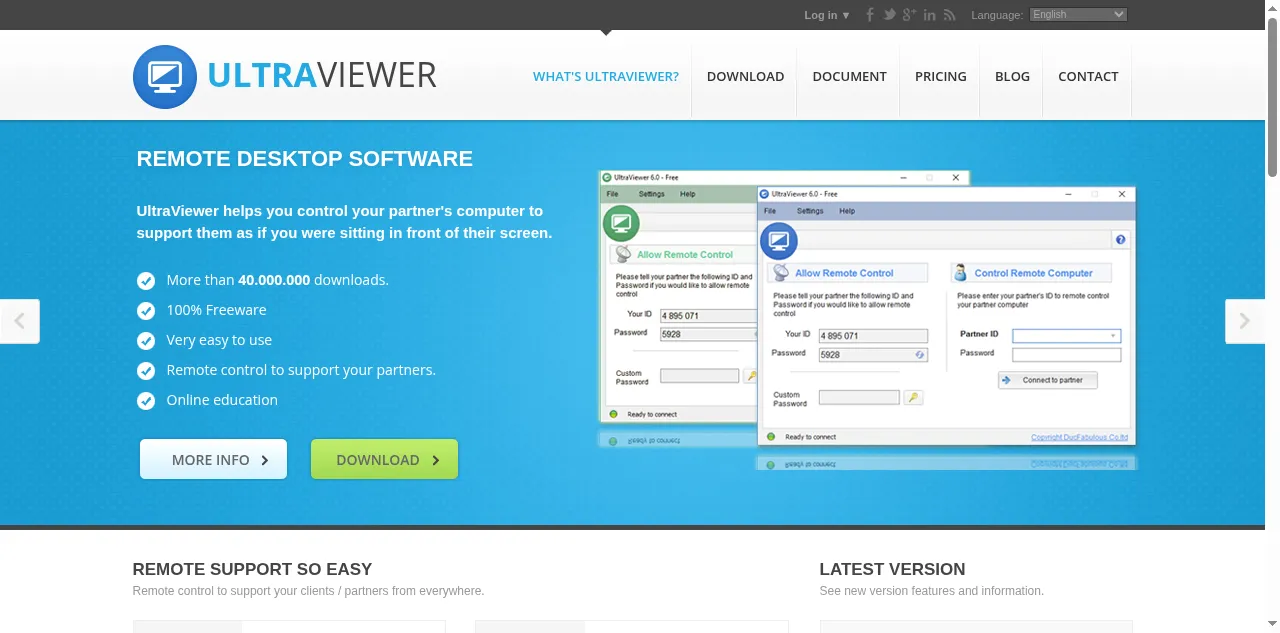
Task: Open the Google+ icon link
Action: pos(910,15)
